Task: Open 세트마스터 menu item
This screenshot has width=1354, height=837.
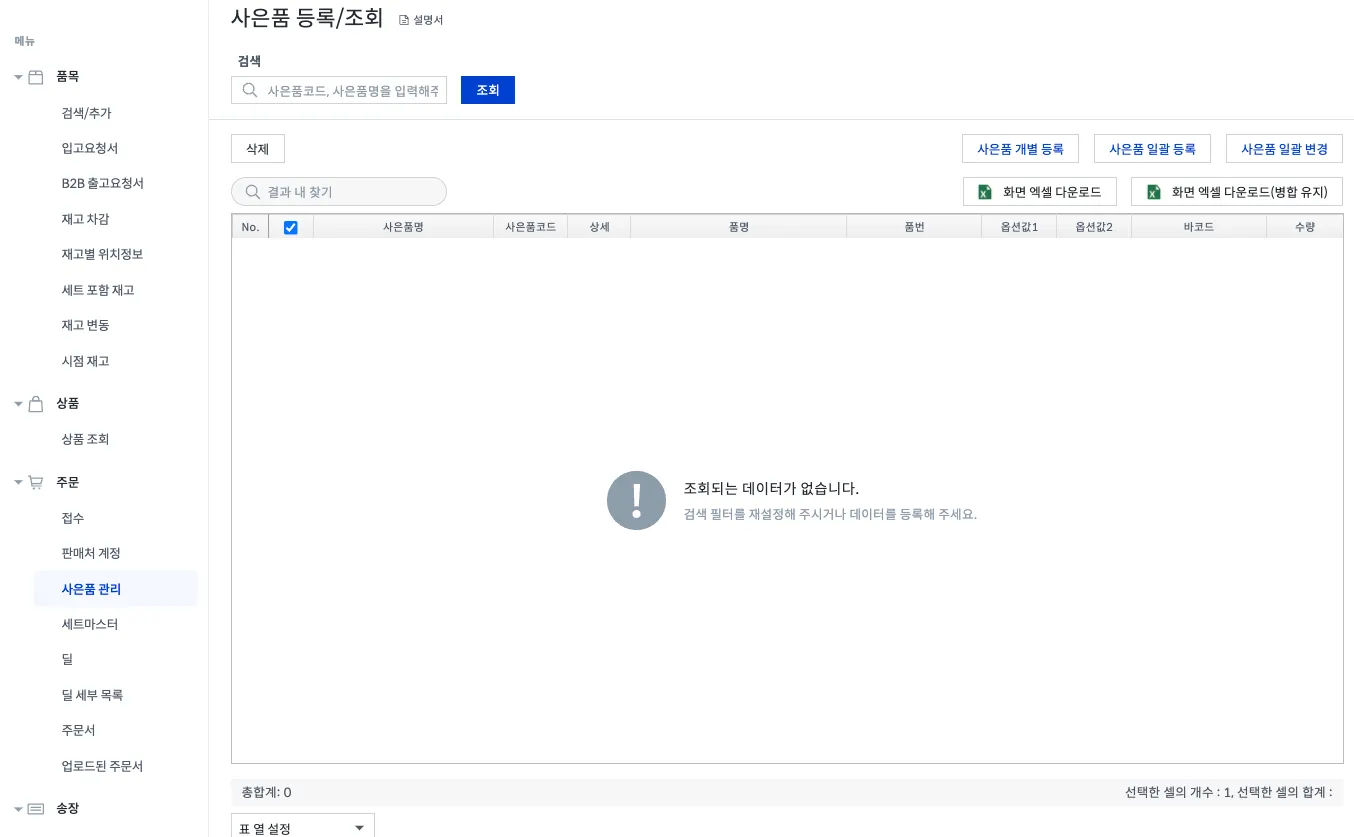Action: tap(90, 624)
